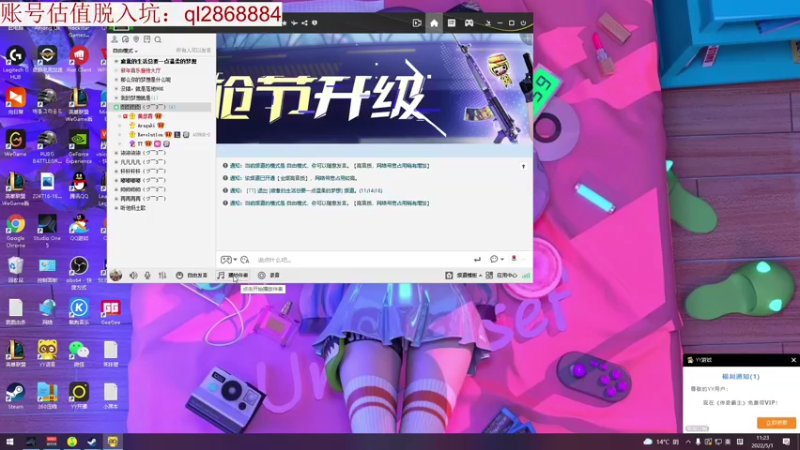Open Studio One 5 desktop icon
The image size is (800, 450).
[x=47, y=231]
